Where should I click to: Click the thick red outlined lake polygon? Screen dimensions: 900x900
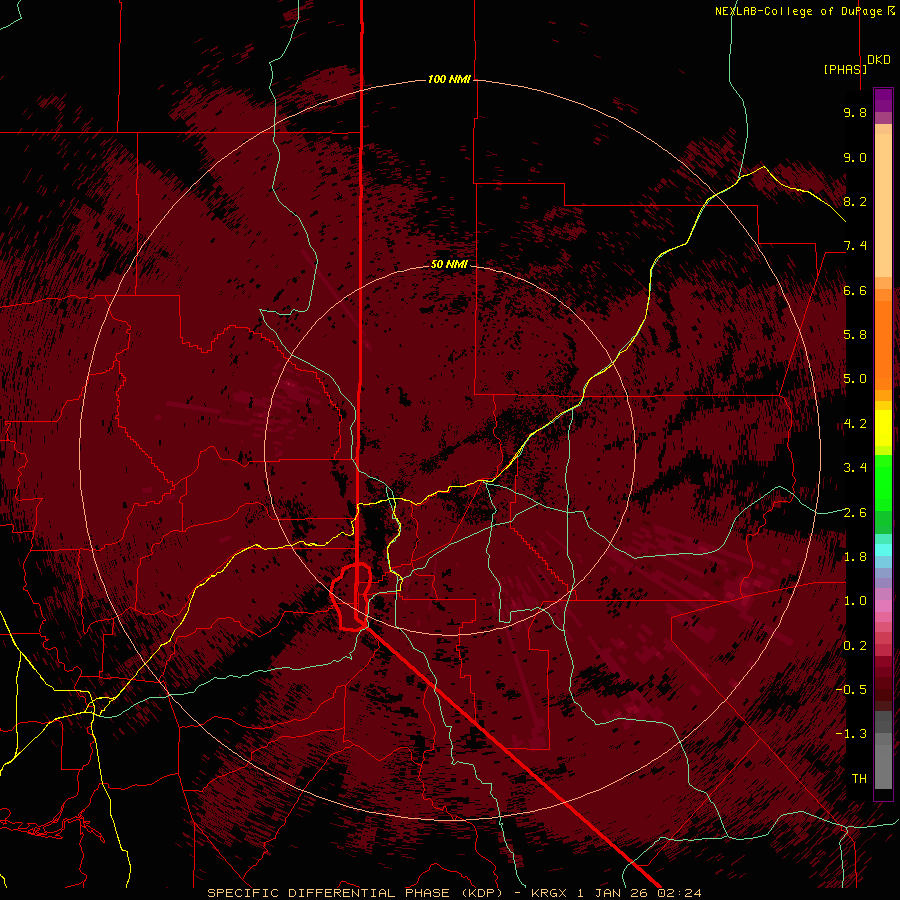coord(351,597)
